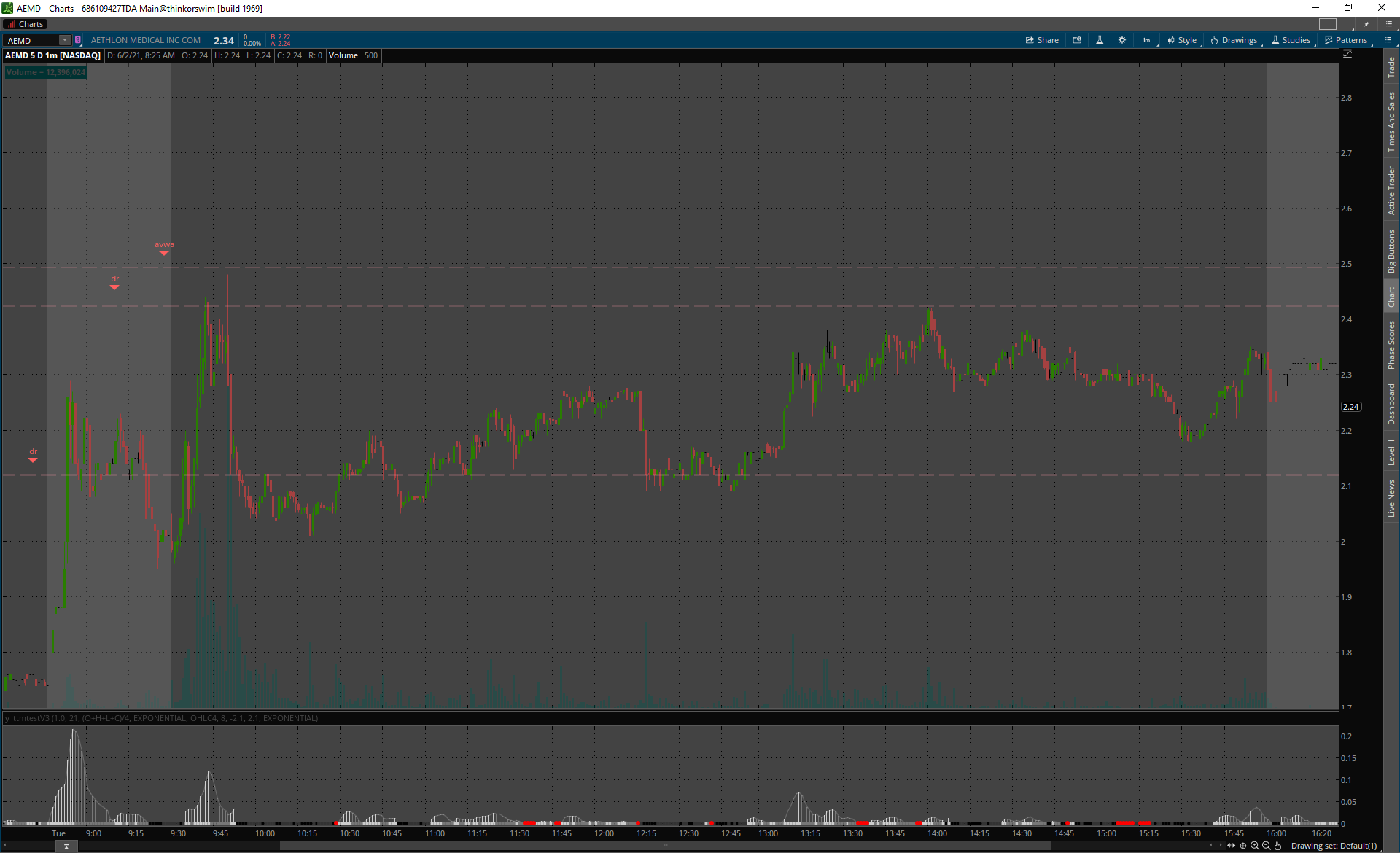The image size is (1400, 853).
Task: Toggle the symbol link clipboard icon
Action: pyautogui.click(x=78, y=40)
